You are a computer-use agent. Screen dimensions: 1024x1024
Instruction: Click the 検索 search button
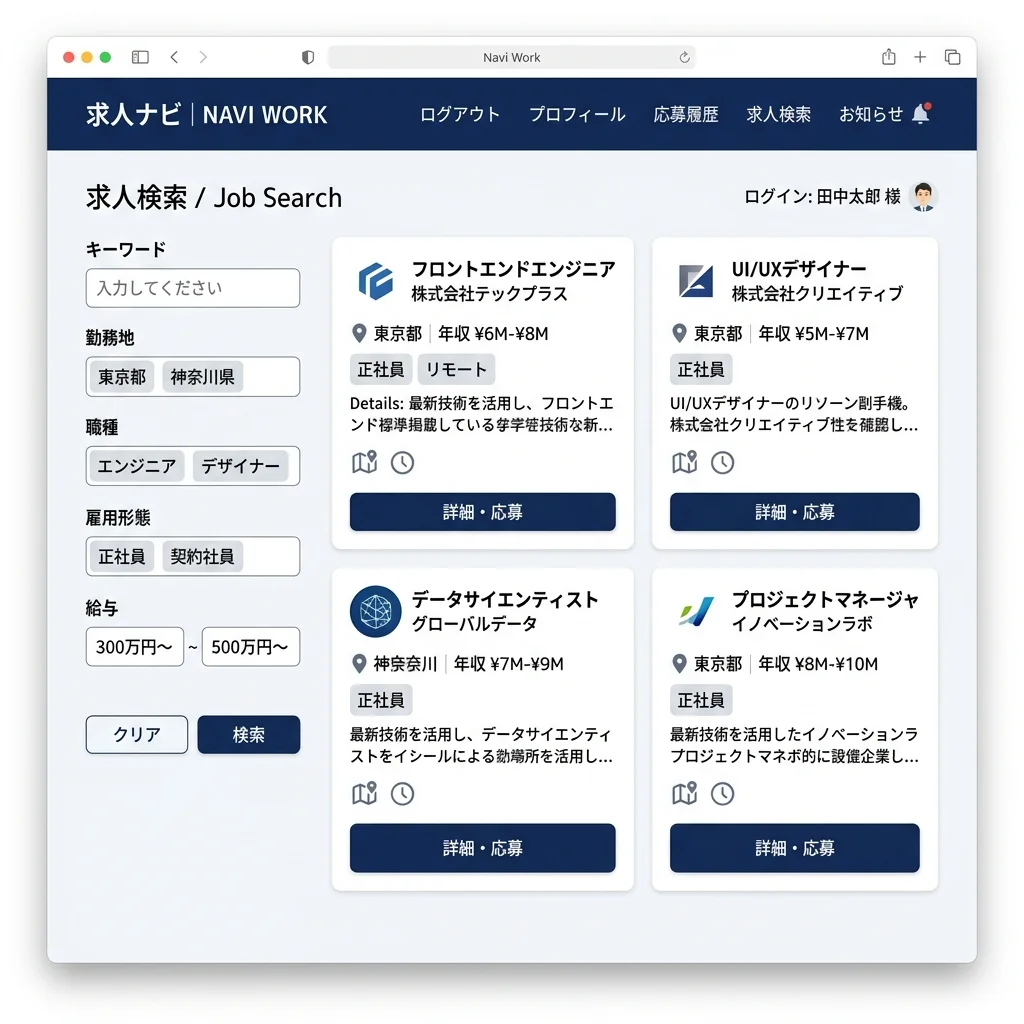point(249,735)
